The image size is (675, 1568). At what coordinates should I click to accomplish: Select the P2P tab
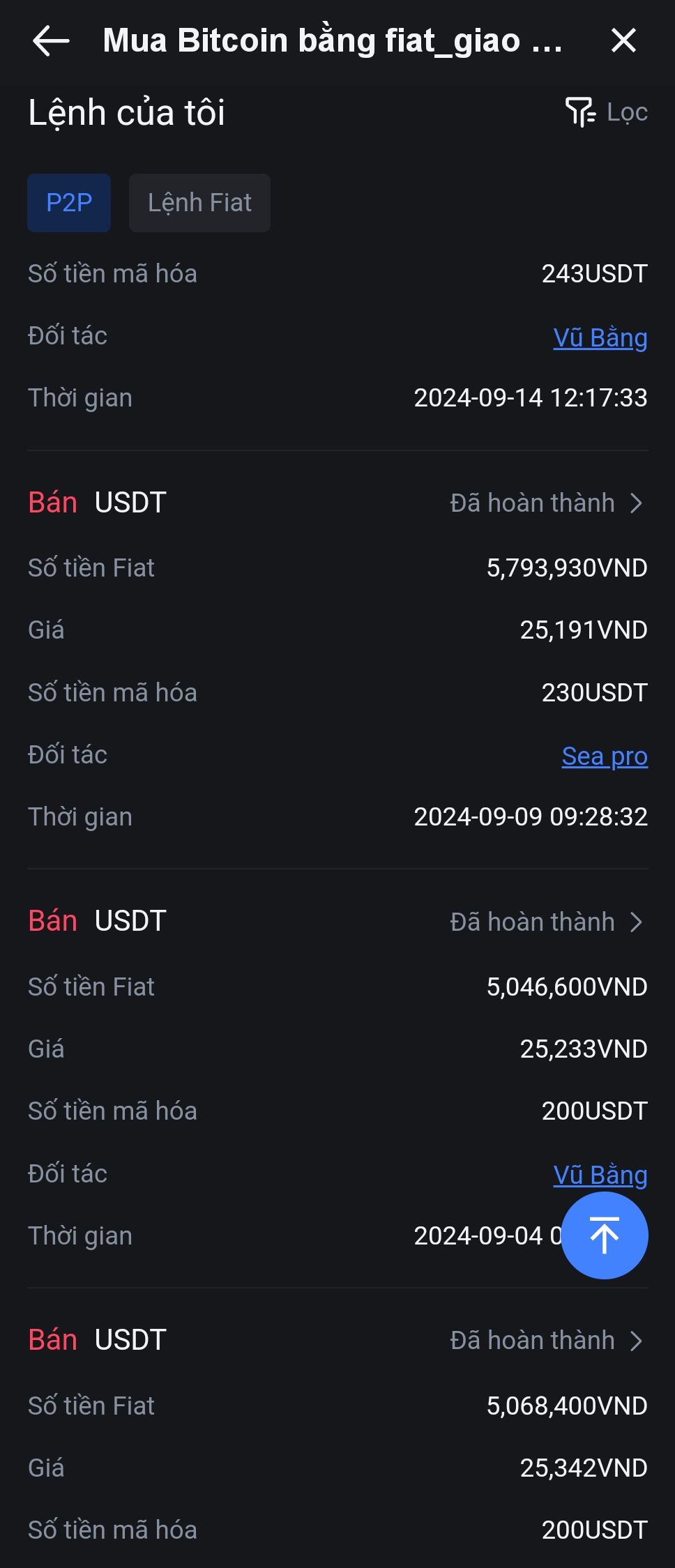69,203
